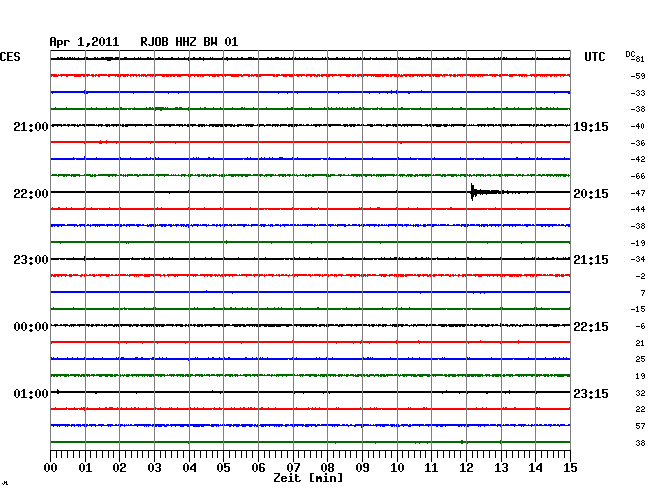The width and height of the screenshot is (650, 494).
Task: Click the DC offset value '21'
Action: pos(640,343)
